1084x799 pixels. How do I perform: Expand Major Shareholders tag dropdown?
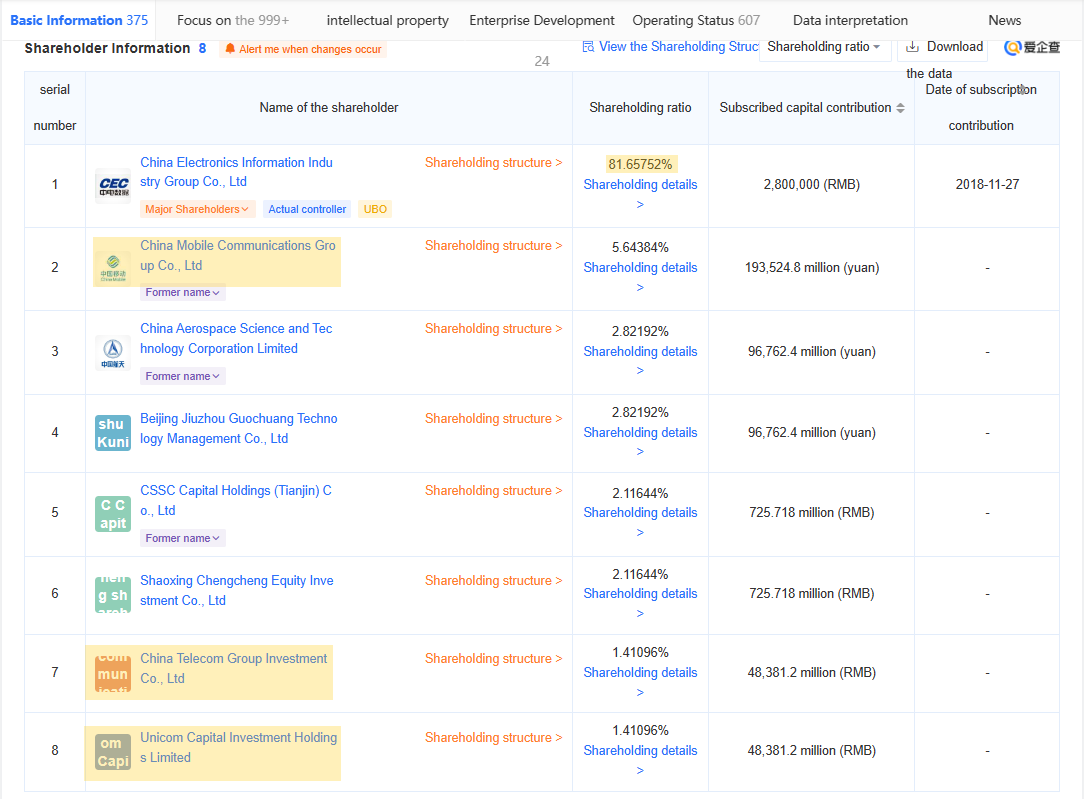pos(198,209)
